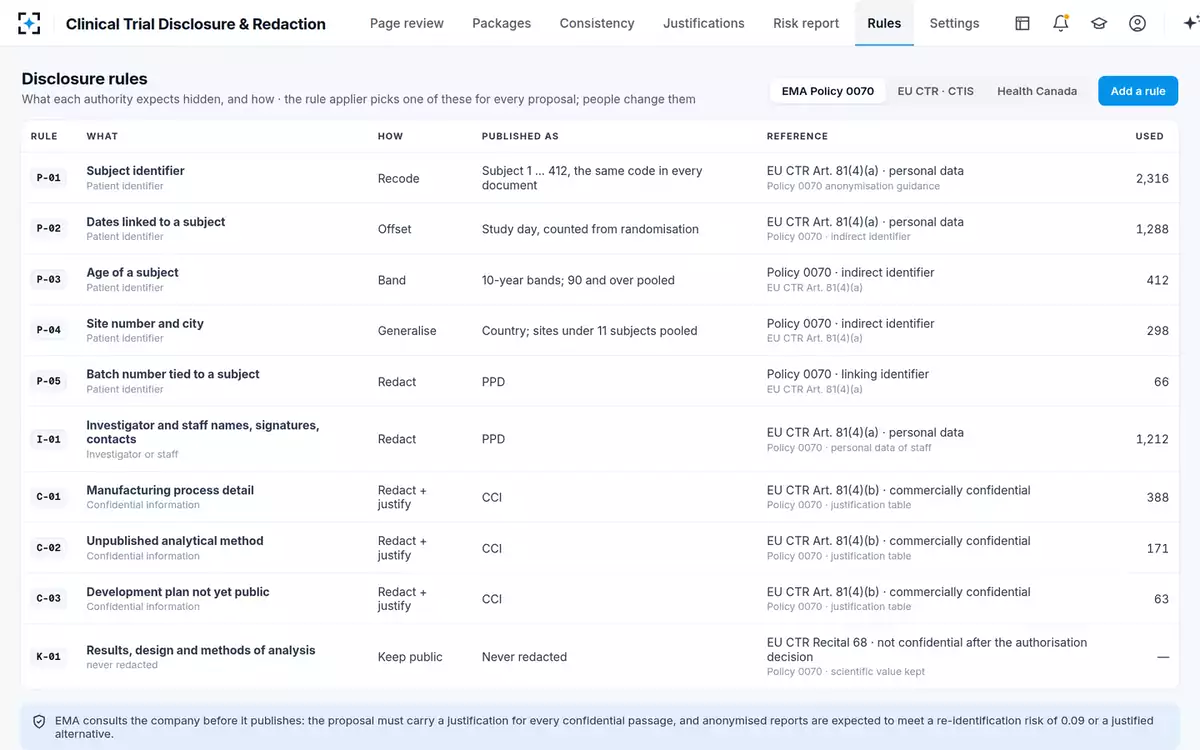Switch to EU CTR · CTIS rules
Viewport: 1200px width, 750px height.
click(935, 91)
